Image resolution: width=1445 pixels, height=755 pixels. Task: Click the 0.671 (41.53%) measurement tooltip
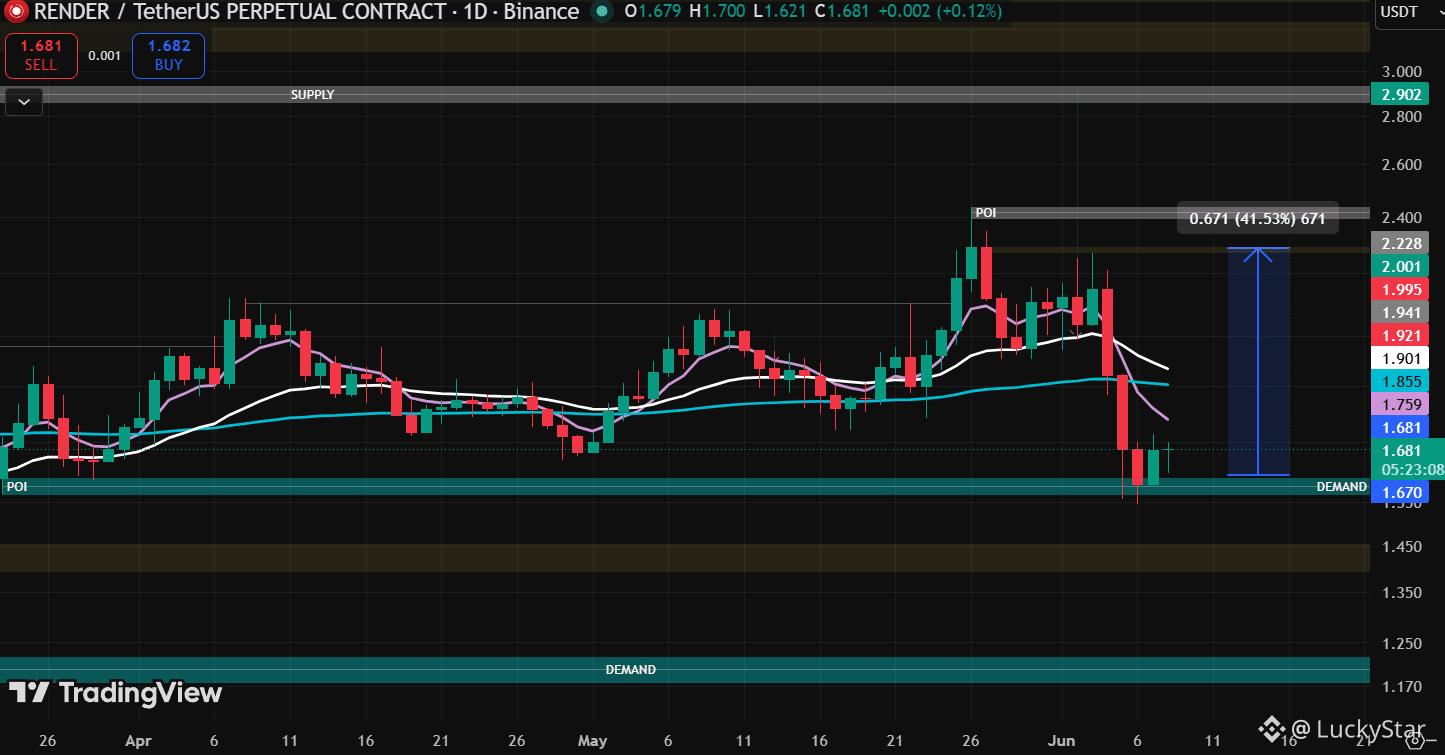(x=1257, y=219)
